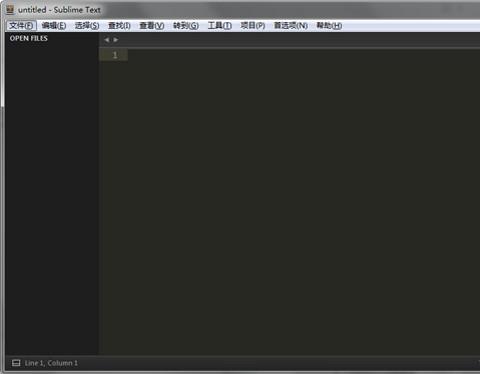Image resolution: width=480 pixels, height=374 pixels.
Task: Click line number 1 in the gutter
Action: 115,55
